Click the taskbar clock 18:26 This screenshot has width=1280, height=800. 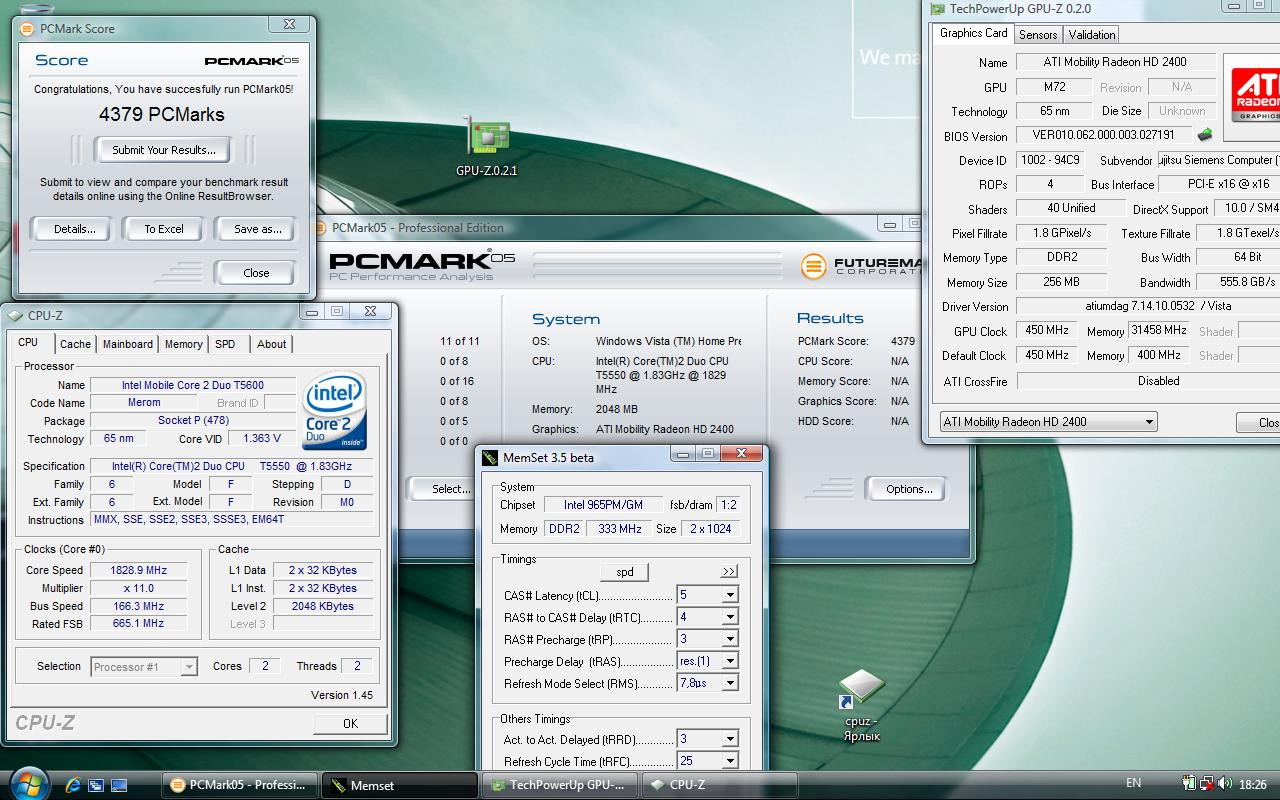[x=1252, y=785]
